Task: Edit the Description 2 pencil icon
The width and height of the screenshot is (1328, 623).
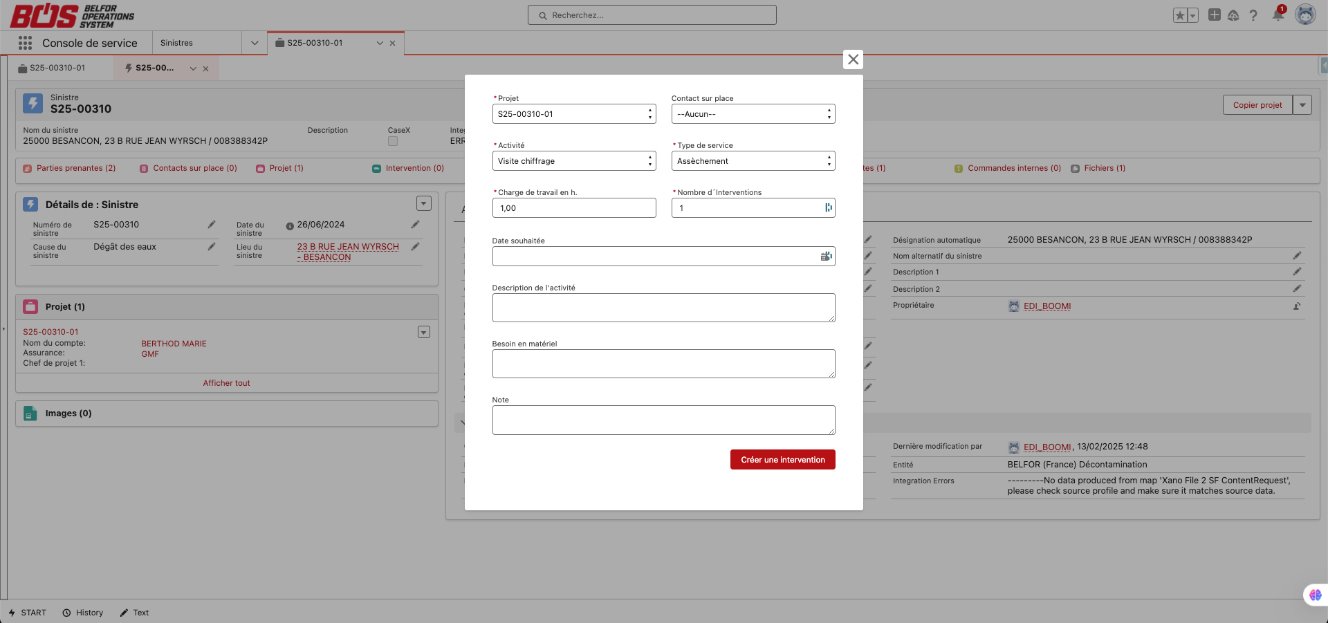Action: [1297, 289]
